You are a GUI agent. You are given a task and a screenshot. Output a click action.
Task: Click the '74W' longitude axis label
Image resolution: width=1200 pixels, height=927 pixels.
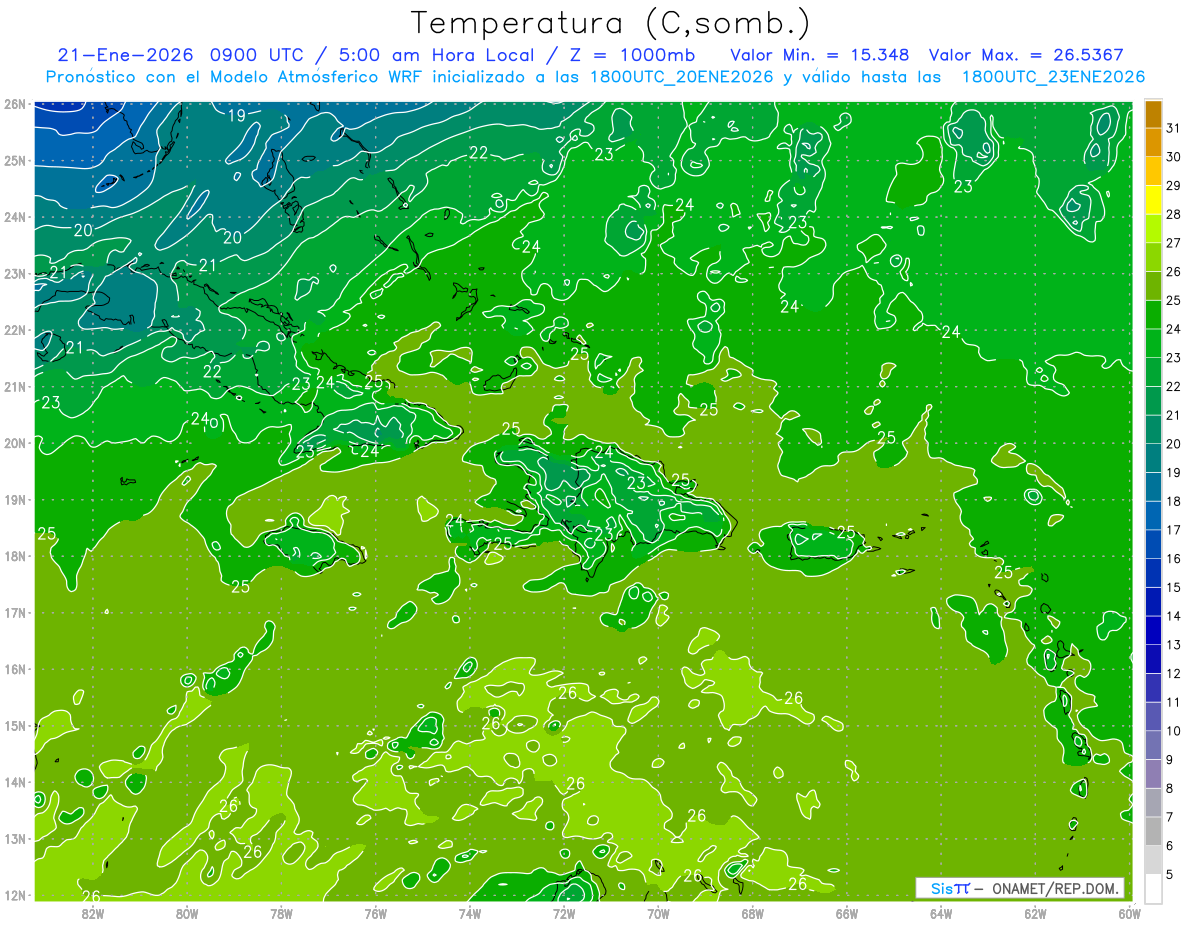[x=470, y=912]
